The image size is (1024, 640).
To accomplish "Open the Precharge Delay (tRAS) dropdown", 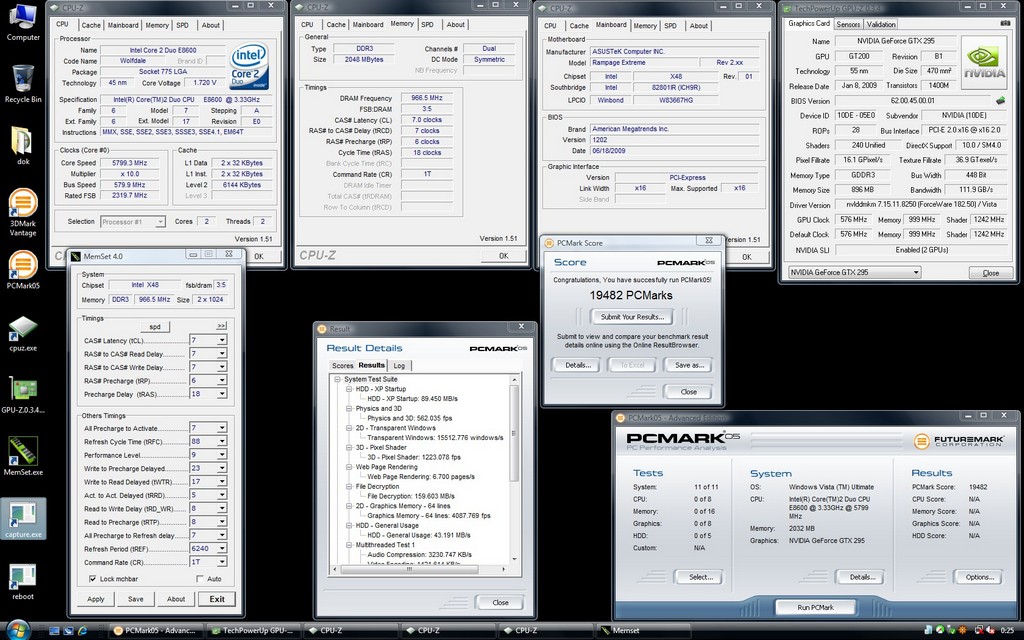I will [x=222, y=394].
